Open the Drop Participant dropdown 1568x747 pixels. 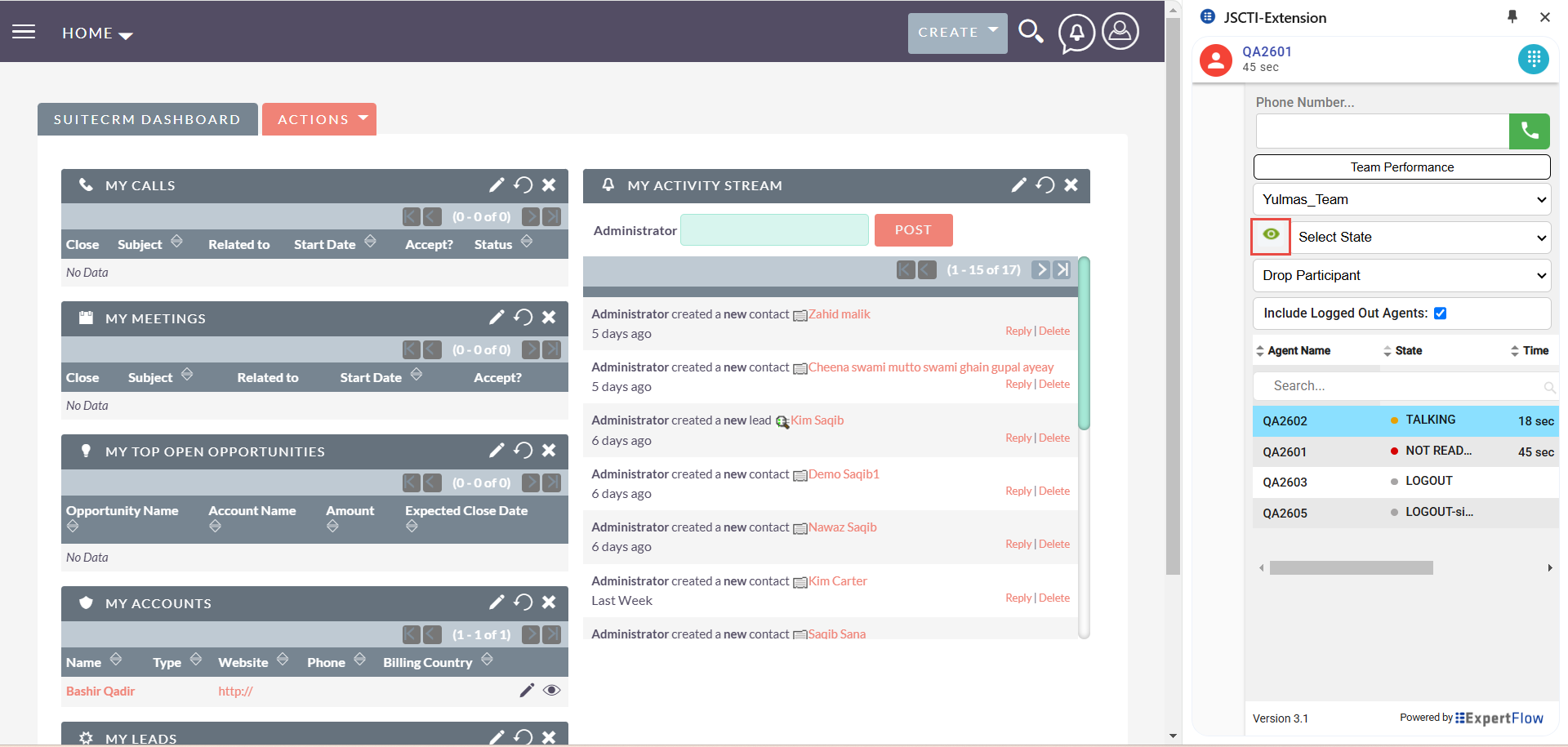[x=1401, y=276]
